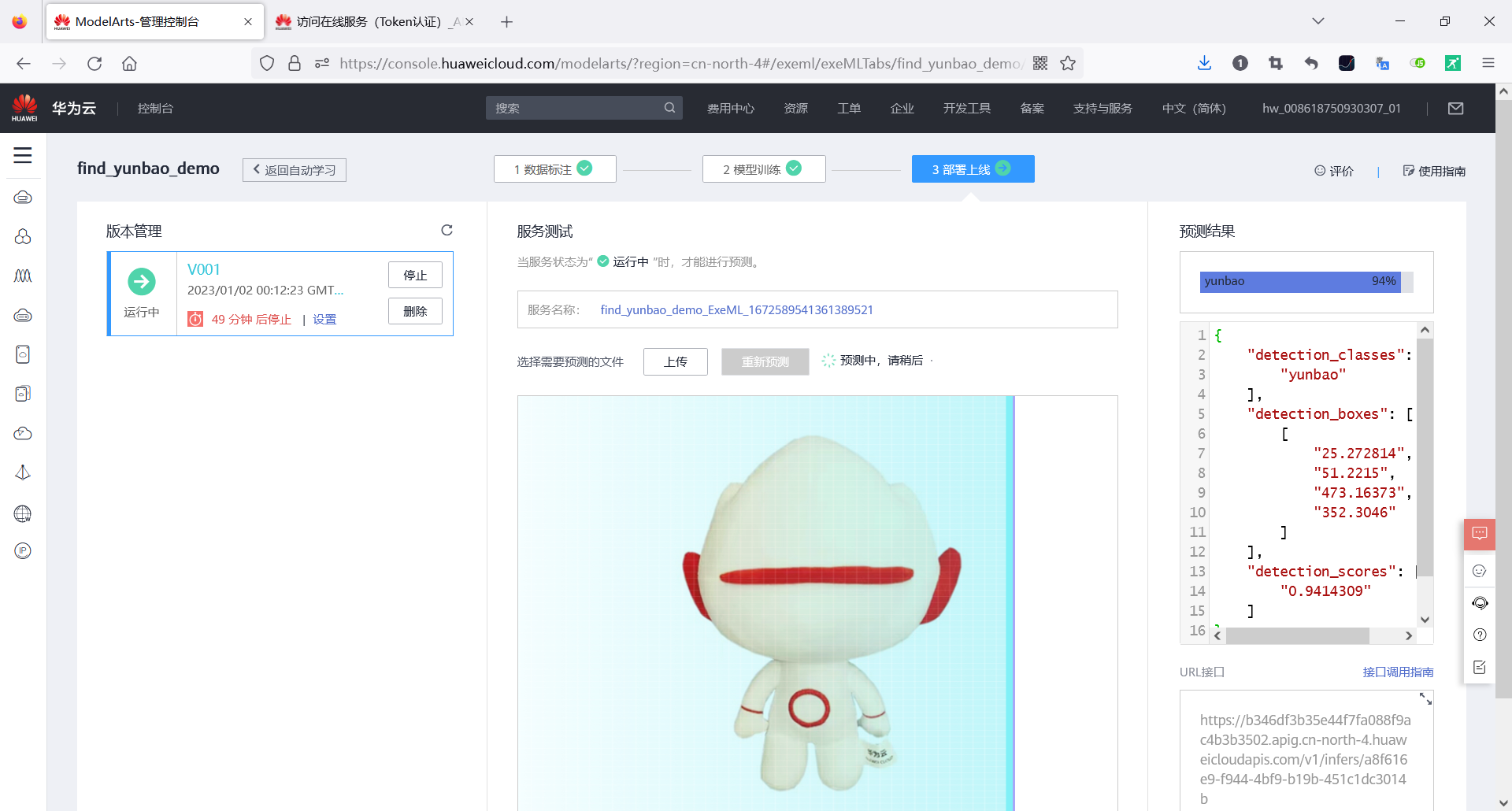
Task: Open the message center mail icon
Action: tap(1457, 108)
